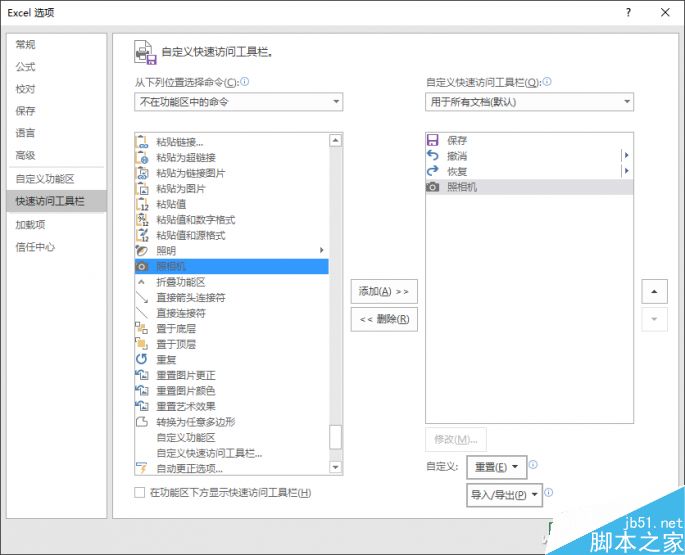
Task: Click command list scrollbar down arrow
Action: [336, 467]
